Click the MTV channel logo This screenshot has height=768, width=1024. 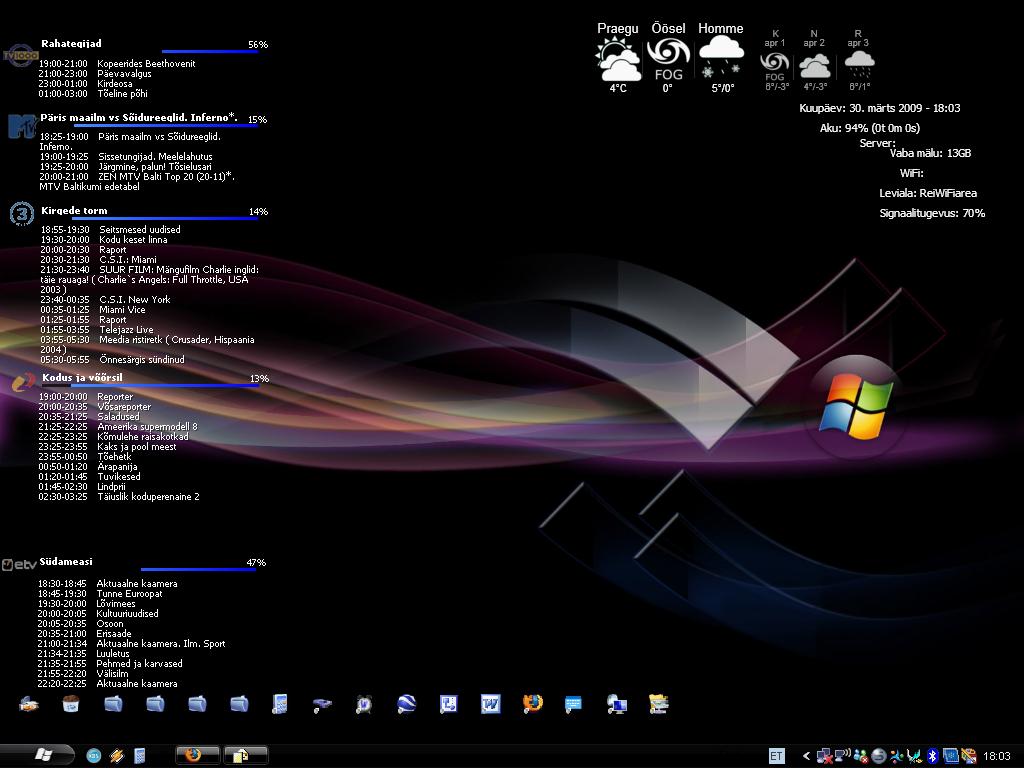[x=22, y=126]
